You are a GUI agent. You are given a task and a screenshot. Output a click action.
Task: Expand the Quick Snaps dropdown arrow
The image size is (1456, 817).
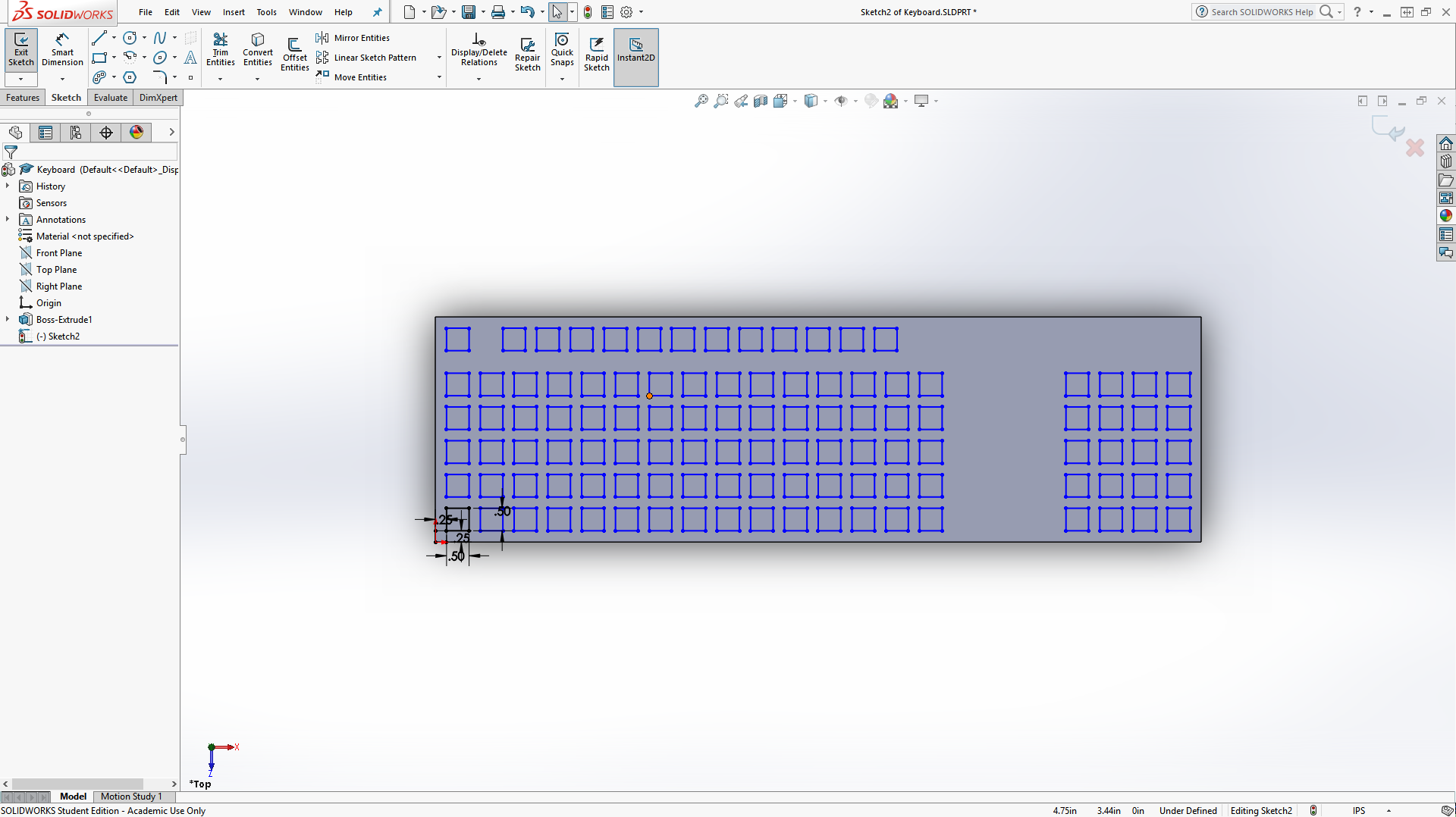coord(562,79)
